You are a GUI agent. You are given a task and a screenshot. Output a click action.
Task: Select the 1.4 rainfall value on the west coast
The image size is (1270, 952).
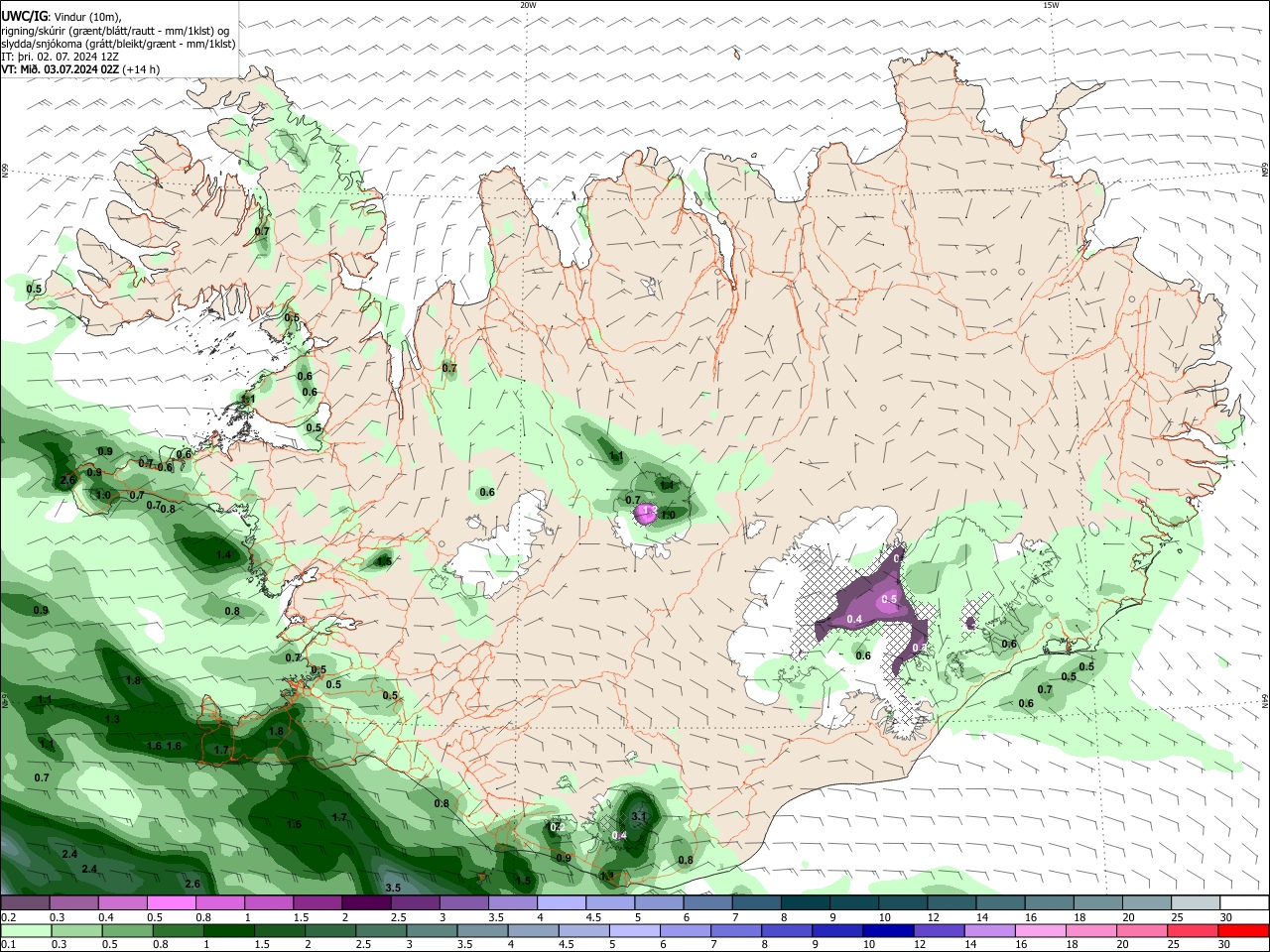point(223,554)
